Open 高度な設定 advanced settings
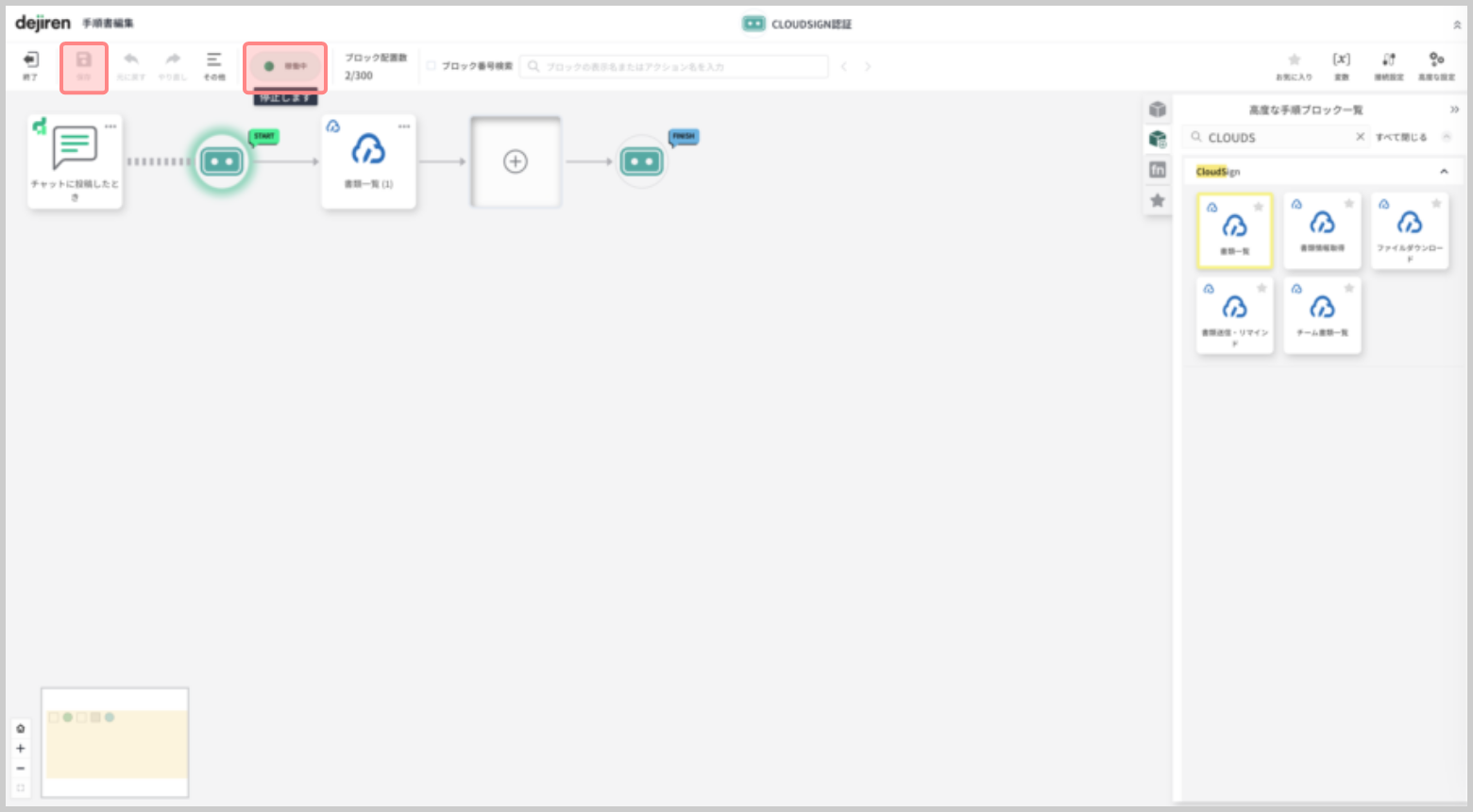 [x=1436, y=65]
